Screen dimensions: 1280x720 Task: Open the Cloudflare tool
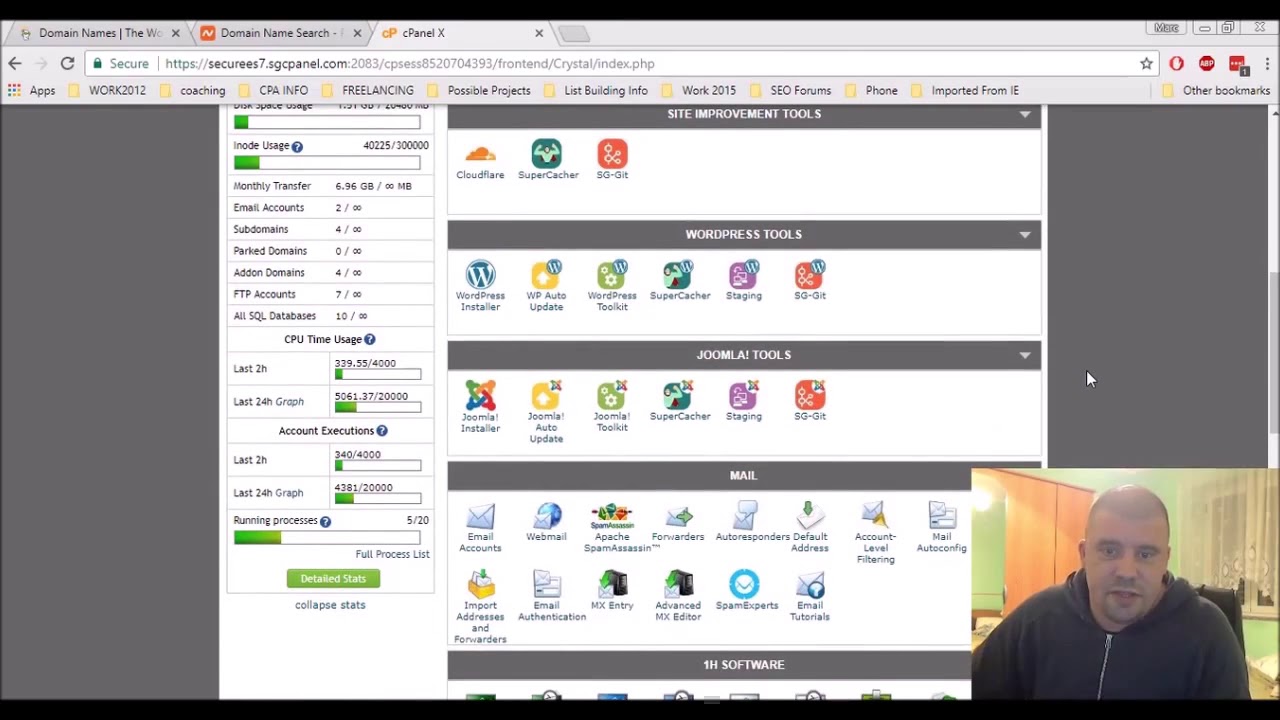(480, 161)
